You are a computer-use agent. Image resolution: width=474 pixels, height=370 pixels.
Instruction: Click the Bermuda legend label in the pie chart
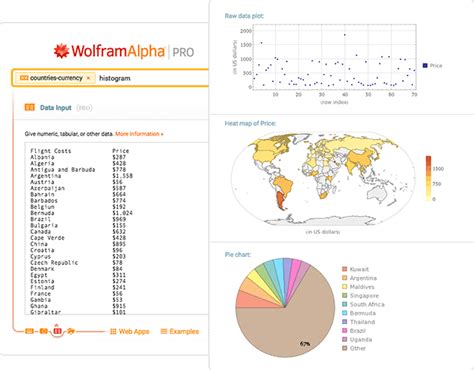click(x=363, y=313)
